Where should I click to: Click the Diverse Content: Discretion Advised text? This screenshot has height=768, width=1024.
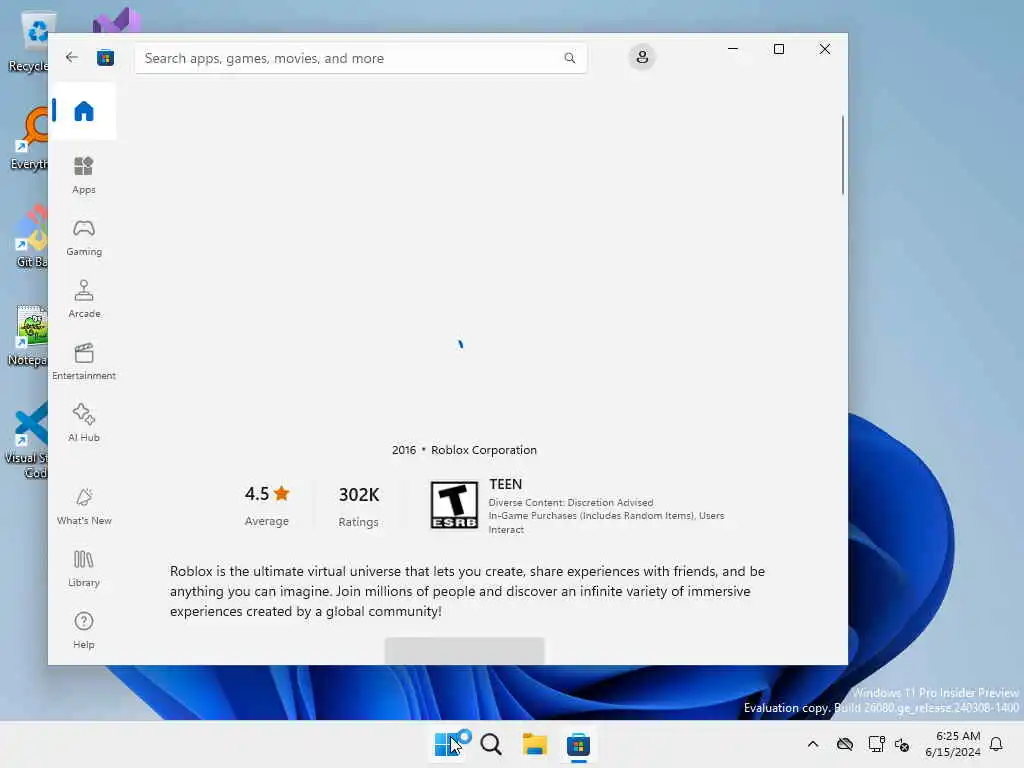pyautogui.click(x=571, y=503)
